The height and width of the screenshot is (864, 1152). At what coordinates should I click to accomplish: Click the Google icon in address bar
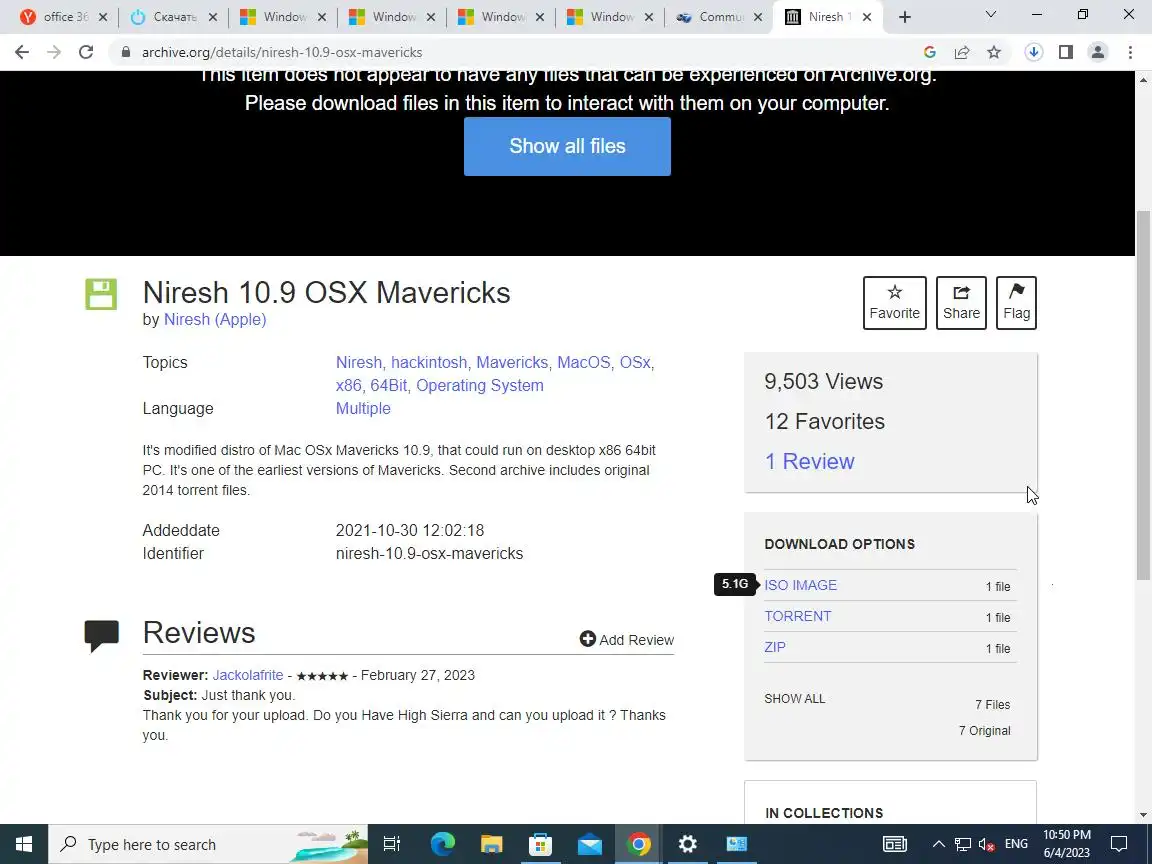[x=929, y=52]
